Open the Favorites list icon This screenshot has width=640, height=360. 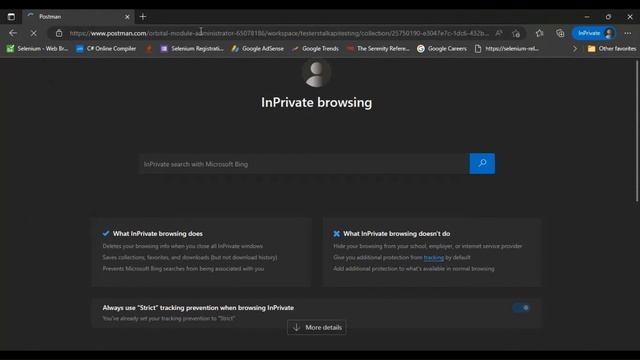pos(539,33)
